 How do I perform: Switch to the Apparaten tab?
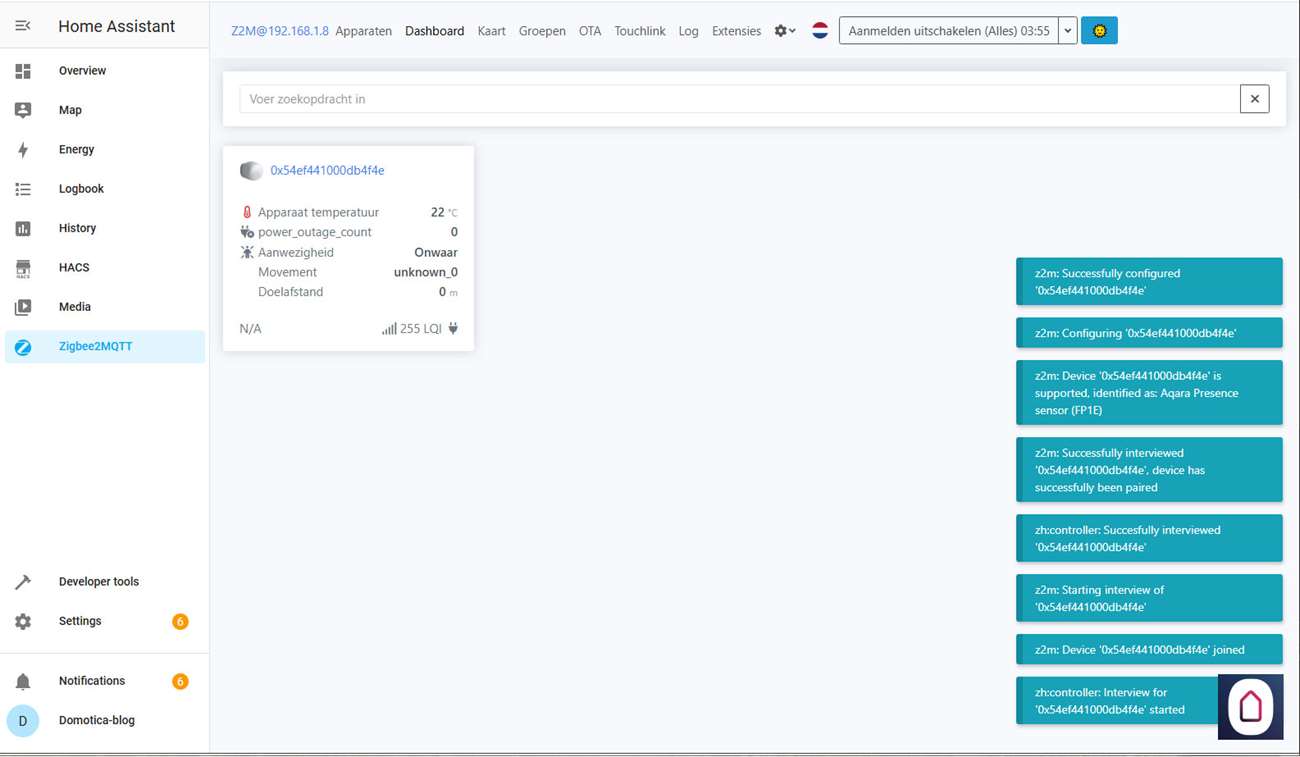(x=363, y=31)
